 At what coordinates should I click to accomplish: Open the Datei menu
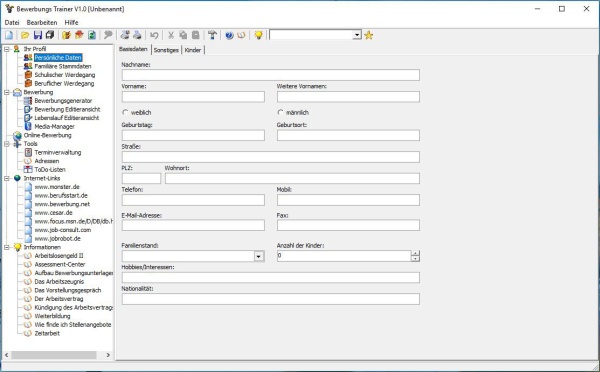[12, 23]
